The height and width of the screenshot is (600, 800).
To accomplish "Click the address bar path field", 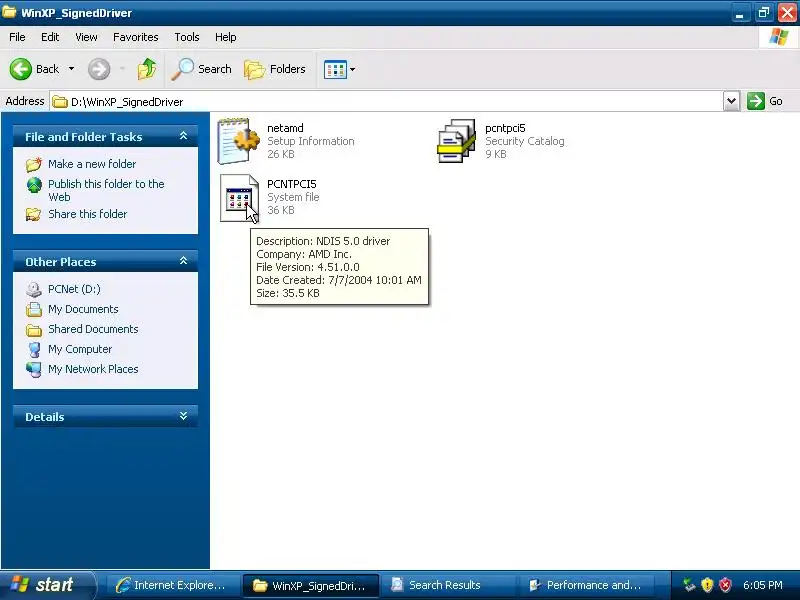I will 386,102.
